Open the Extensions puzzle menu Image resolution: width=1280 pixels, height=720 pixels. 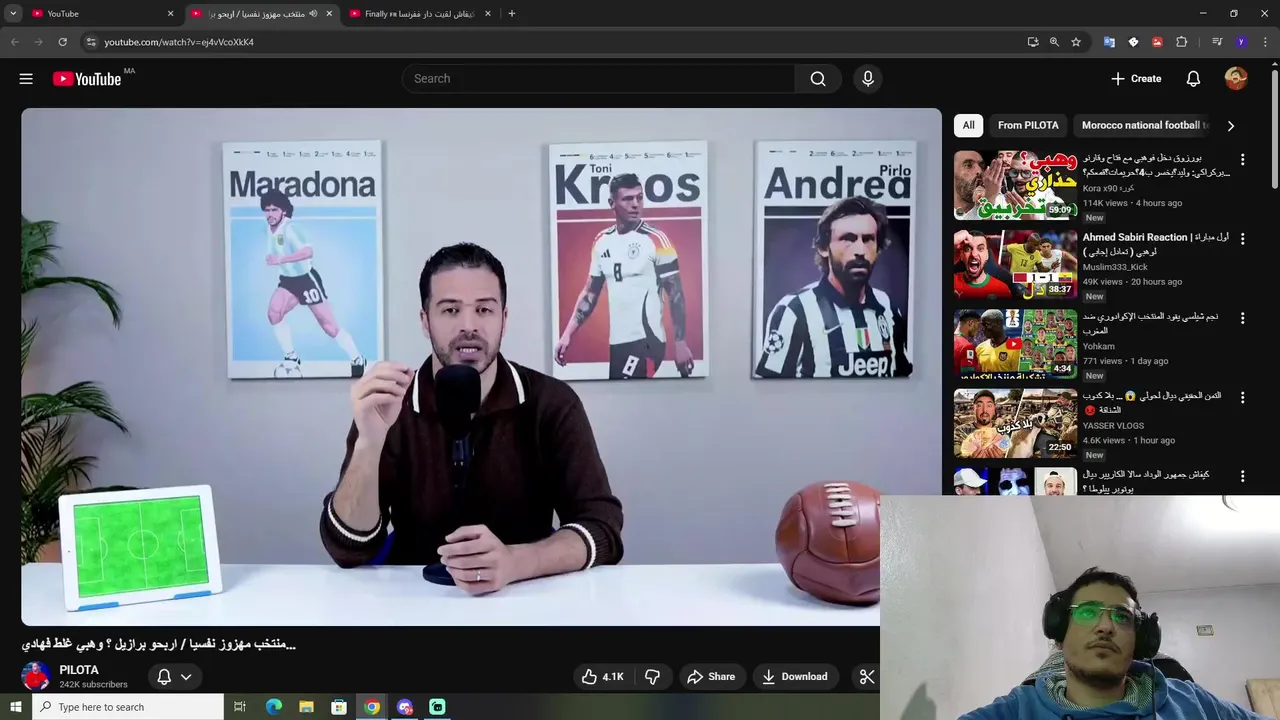coord(1181,42)
